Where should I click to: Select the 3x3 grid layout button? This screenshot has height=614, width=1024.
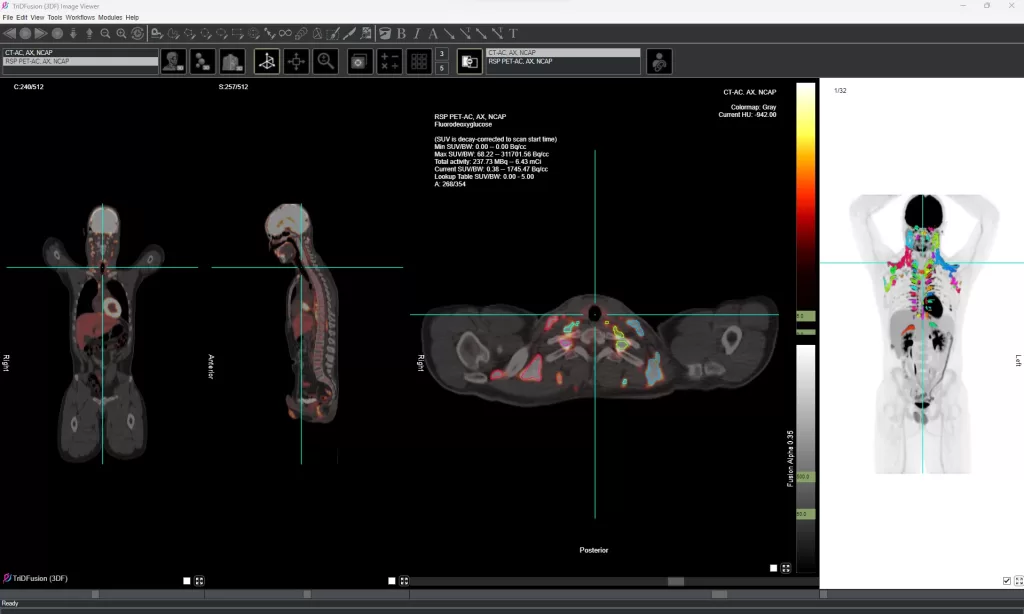[419, 61]
